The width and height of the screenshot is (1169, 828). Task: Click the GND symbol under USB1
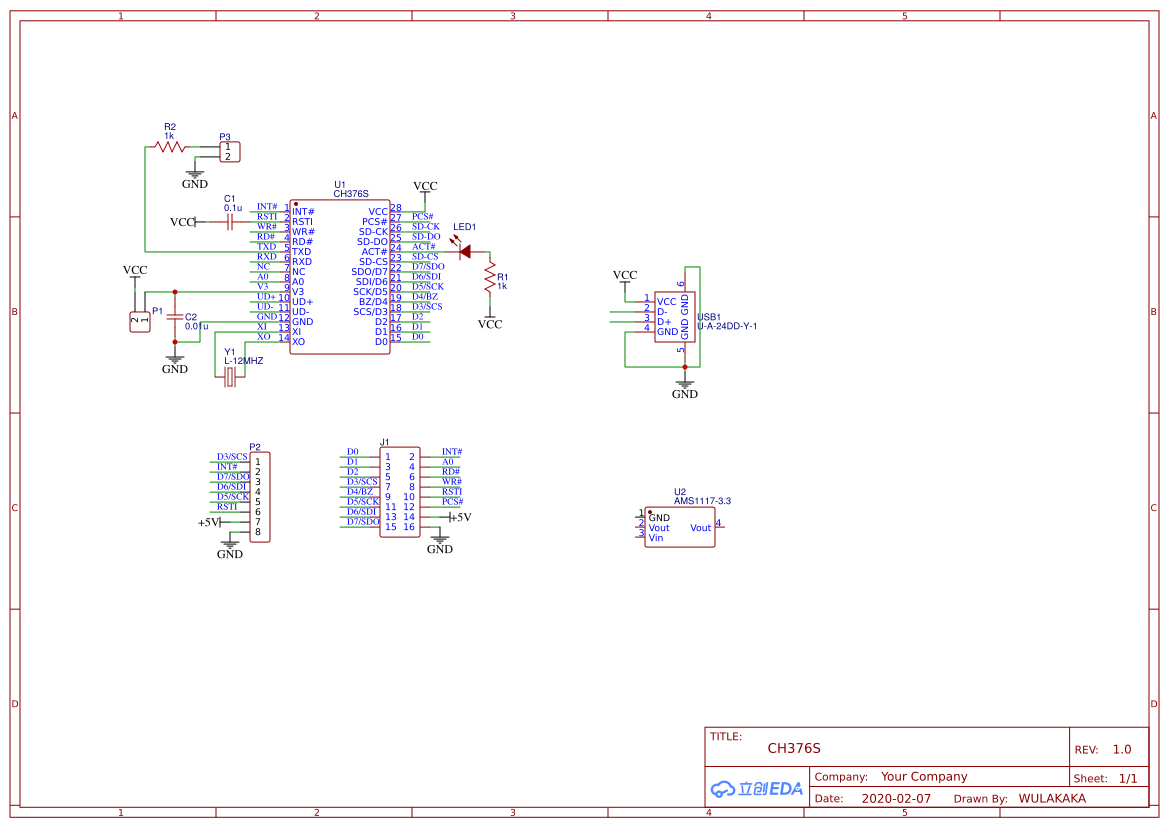pyautogui.click(x=684, y=389)
